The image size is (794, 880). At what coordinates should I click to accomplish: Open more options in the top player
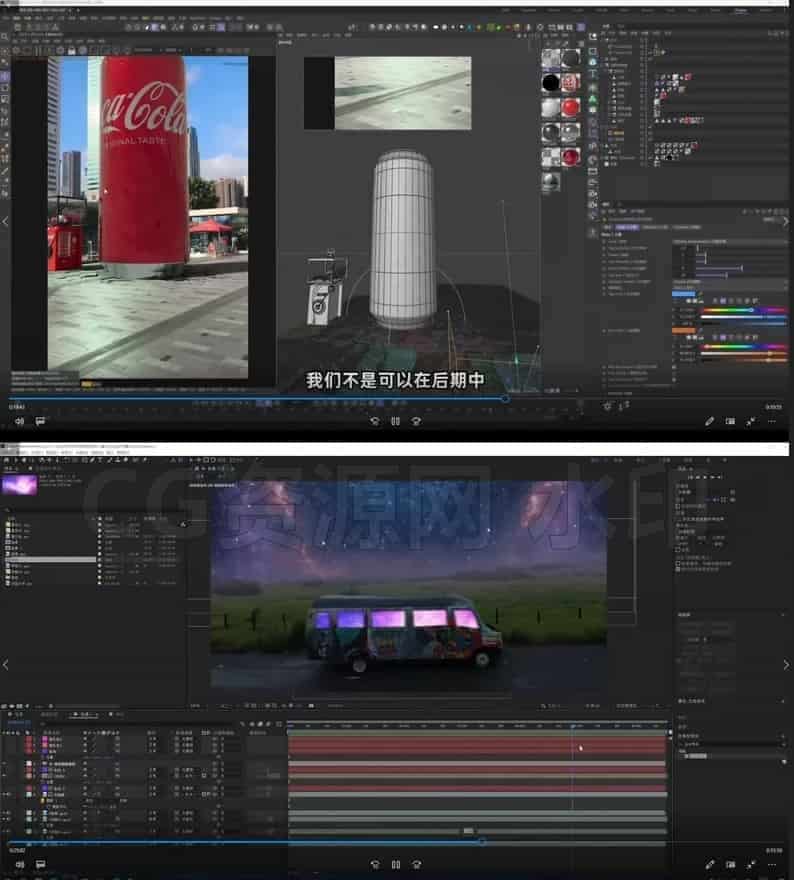(772, 421)
